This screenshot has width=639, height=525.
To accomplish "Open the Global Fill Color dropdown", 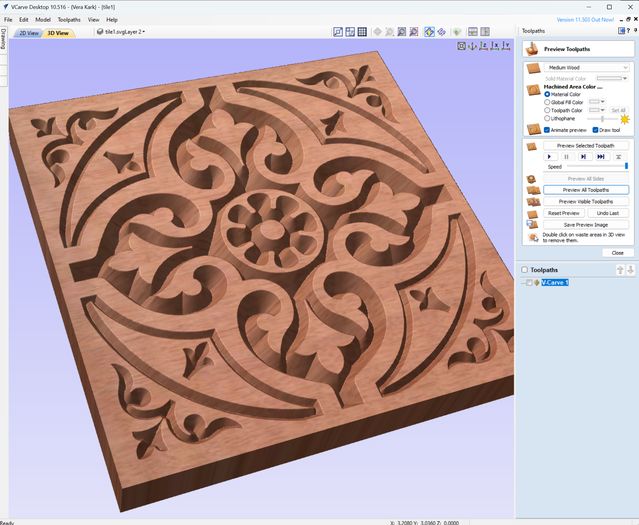I will coord(597,102).
